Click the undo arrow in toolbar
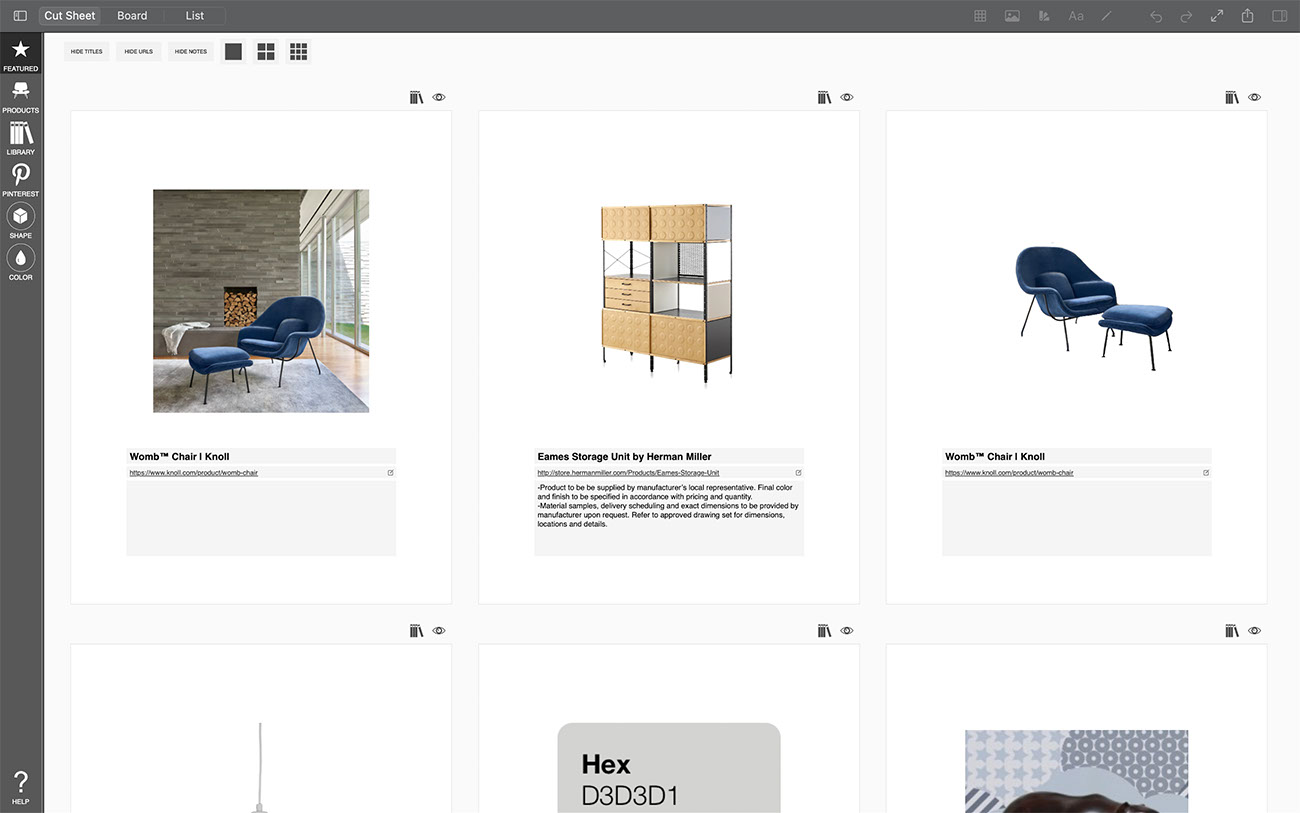 click(1156, 16)
